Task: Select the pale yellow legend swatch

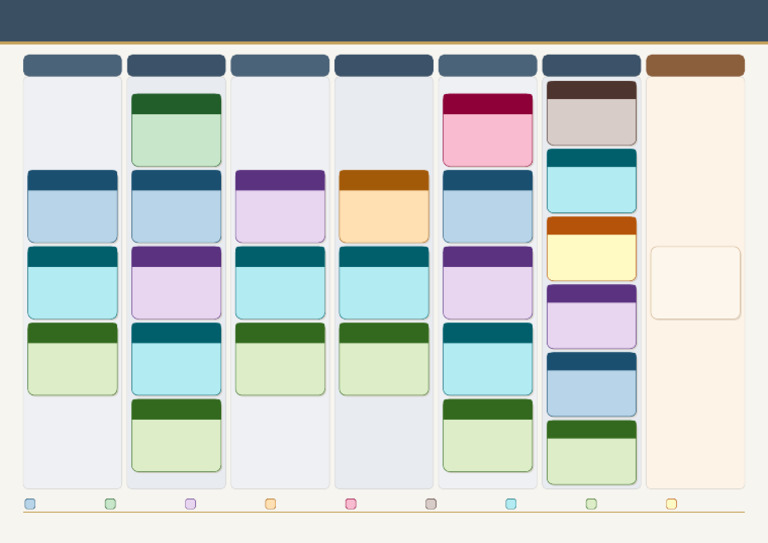Action: (x=672, y=504)
